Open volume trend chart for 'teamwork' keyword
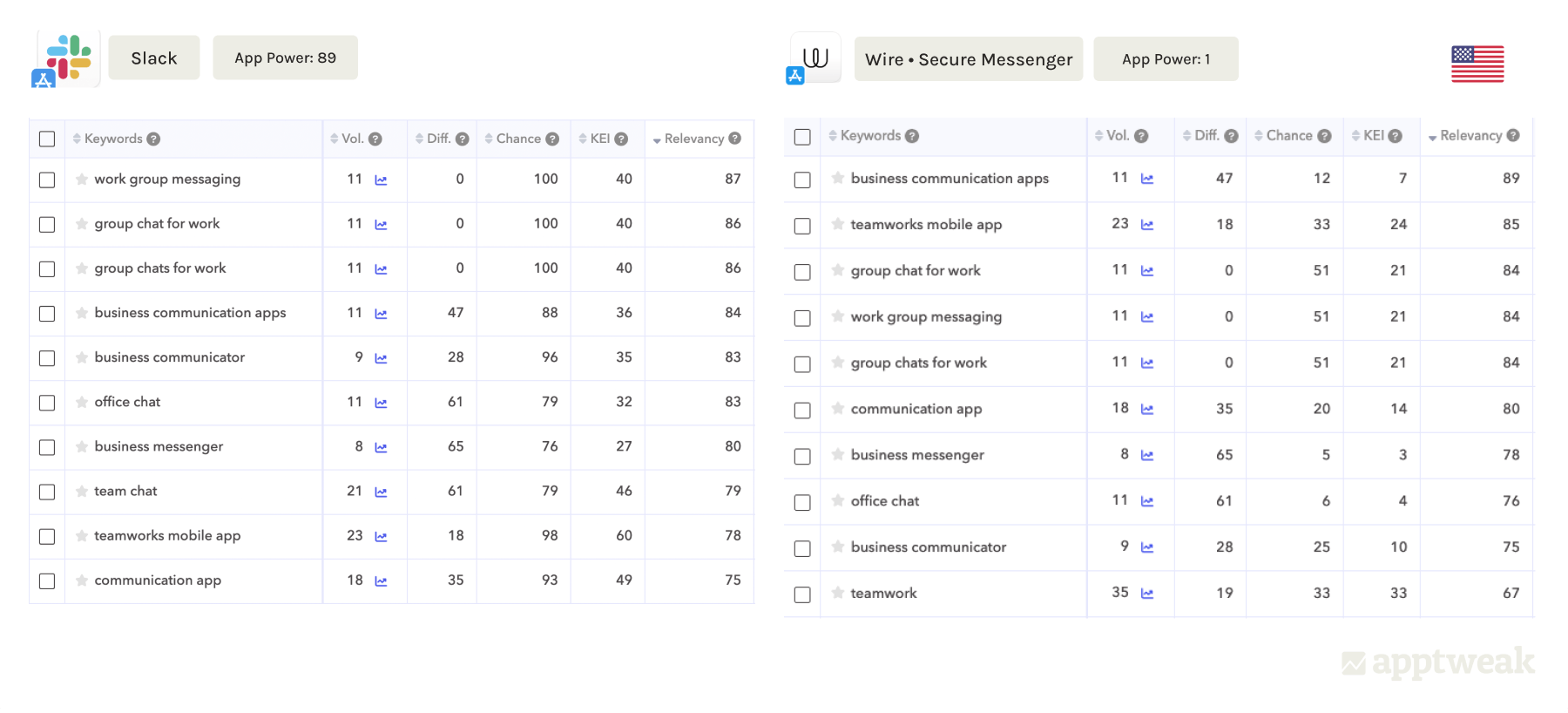The image size is (1568, 713). (x=1147, y=594)
